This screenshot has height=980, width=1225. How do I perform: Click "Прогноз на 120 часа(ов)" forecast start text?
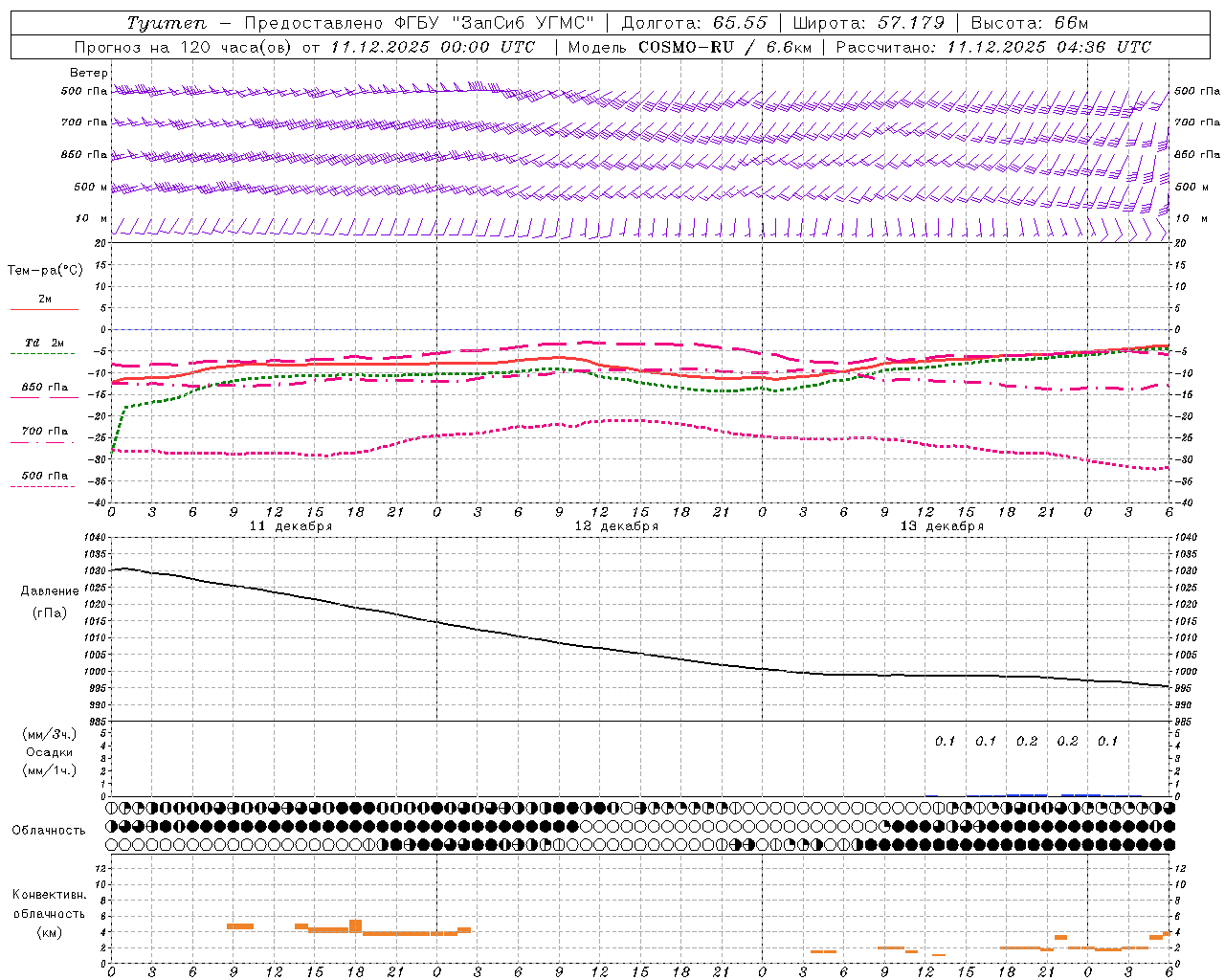pos(184,47)
